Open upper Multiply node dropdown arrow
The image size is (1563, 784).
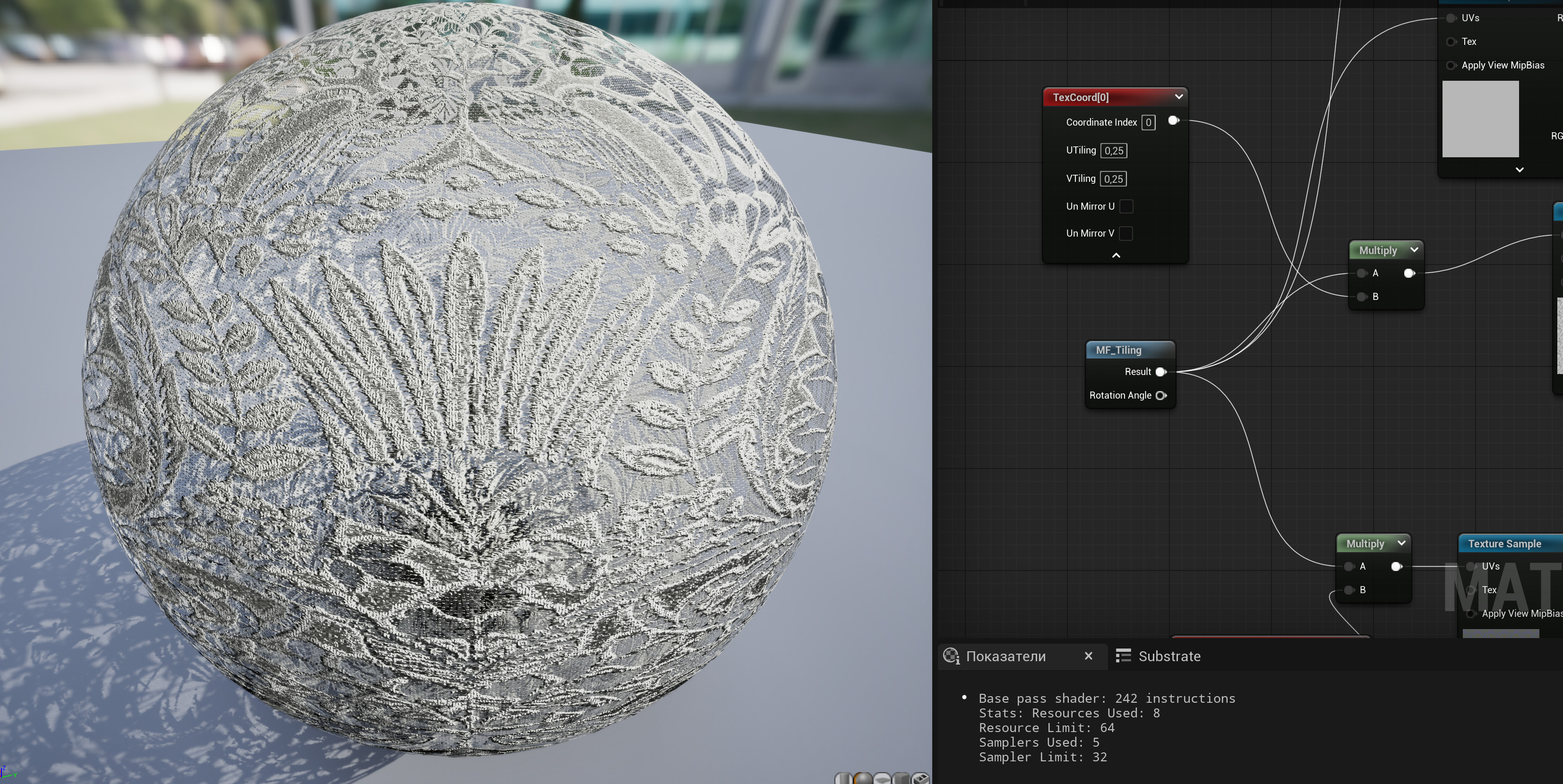tap(1414, 250)
